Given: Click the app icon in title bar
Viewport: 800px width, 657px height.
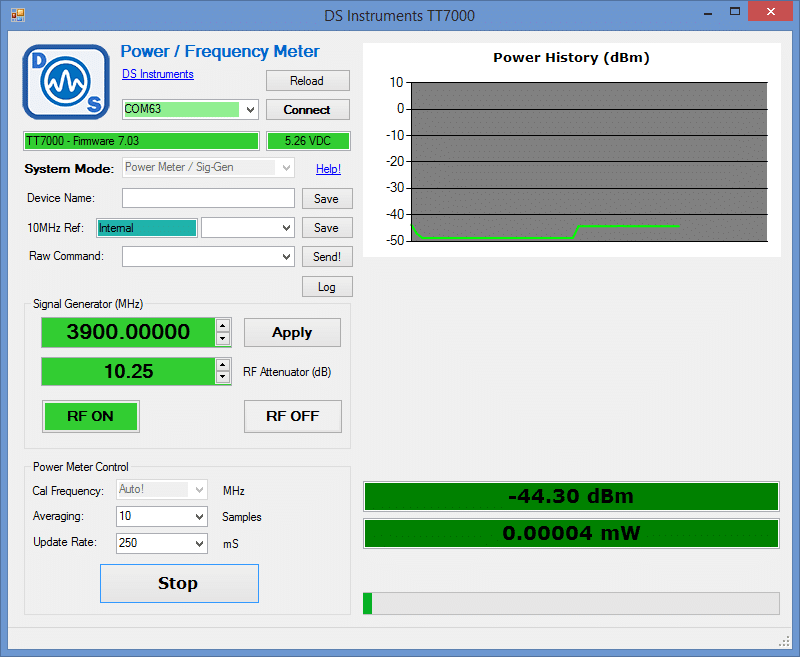Looking at the screenshot, I should (x=17, y=15).
